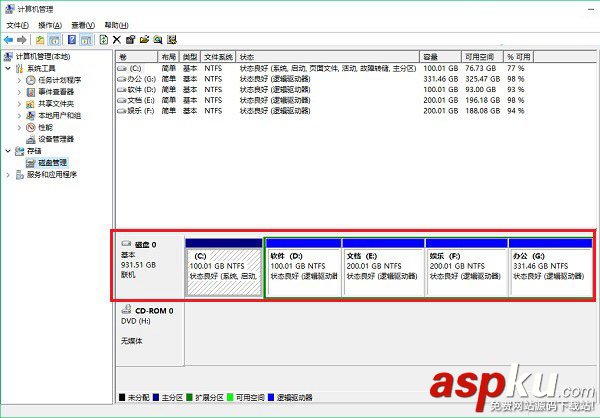Collapse the 系统工具 tree node
Screen dimensions: 600x418
(x=8, y=69)
